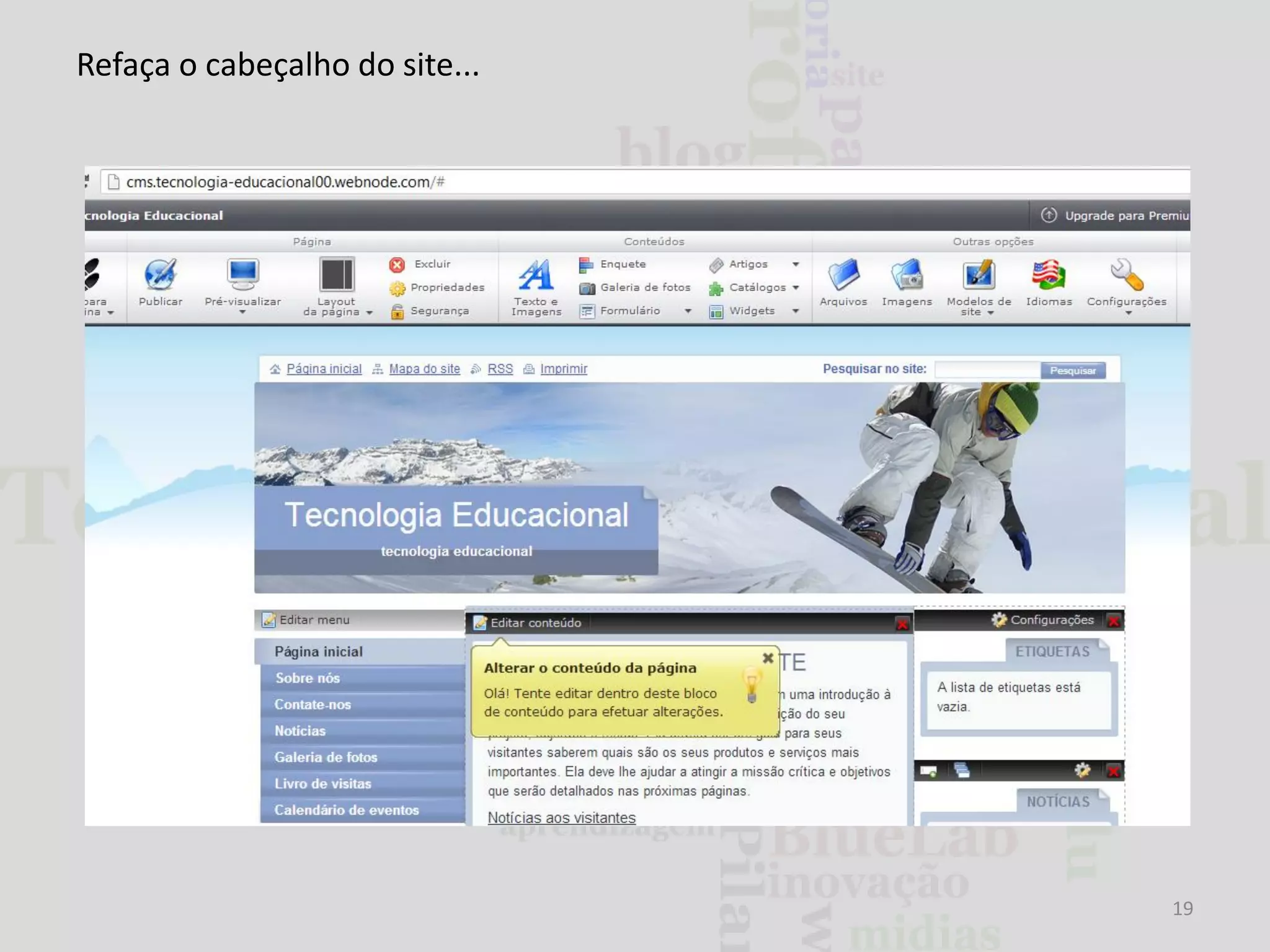Expand the Layout da página dropdown arrow
Viewport: 1270px width, 952px height.
pyautogui.click(x=369, y=313)
